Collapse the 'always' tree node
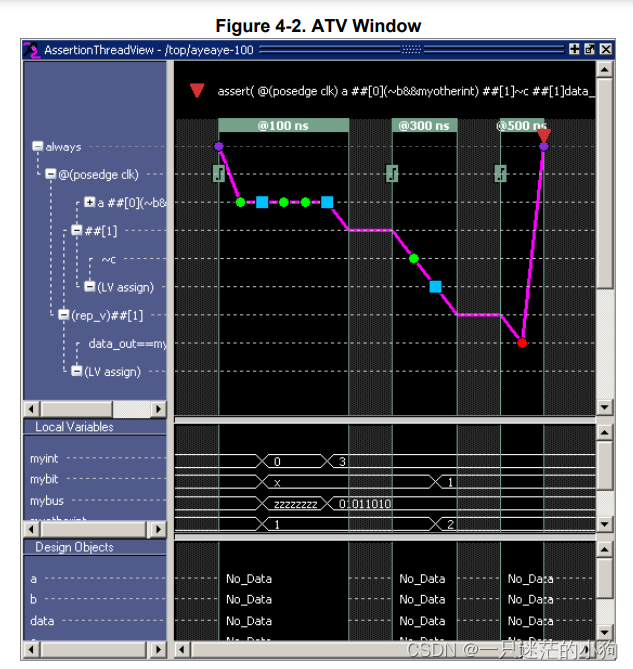This screenshot has width=633, height=669. point(38,146)
